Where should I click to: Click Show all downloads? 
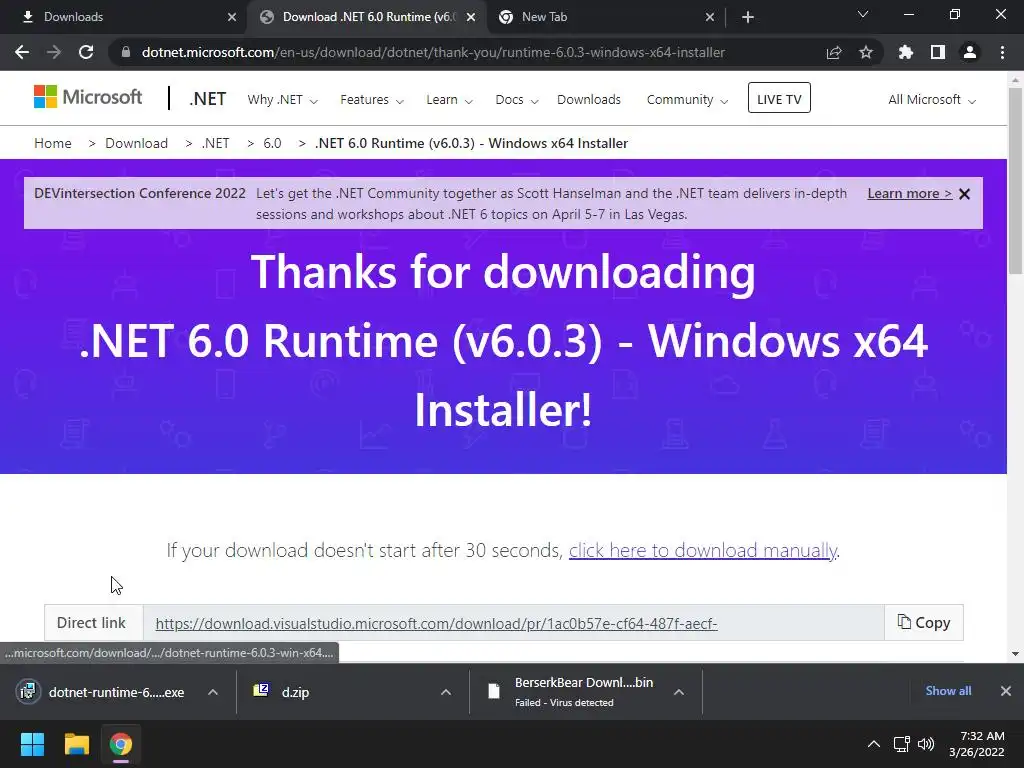pos(948,691)
